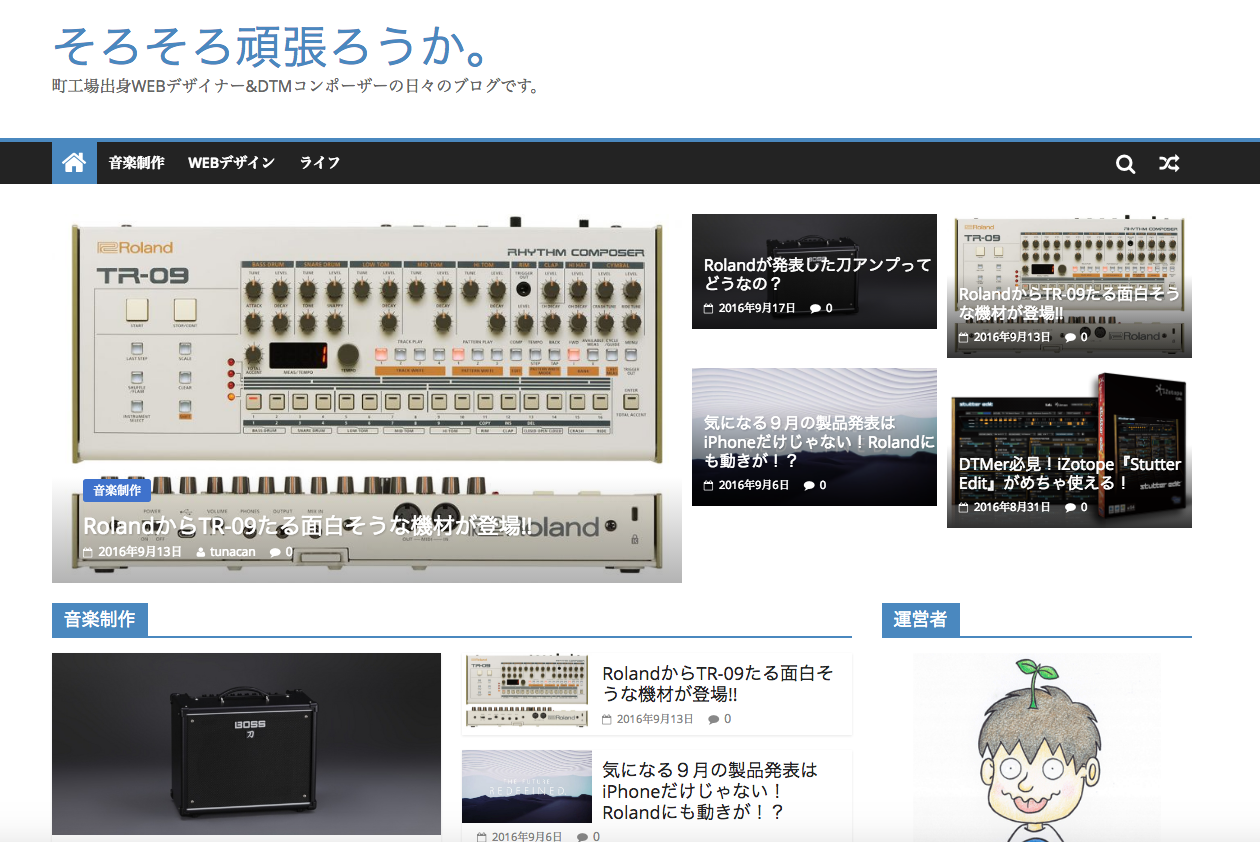Viewport: 1260px width, 842px height.
Task: Click the date 2016年8月31日
Action: pos(1012,507)
